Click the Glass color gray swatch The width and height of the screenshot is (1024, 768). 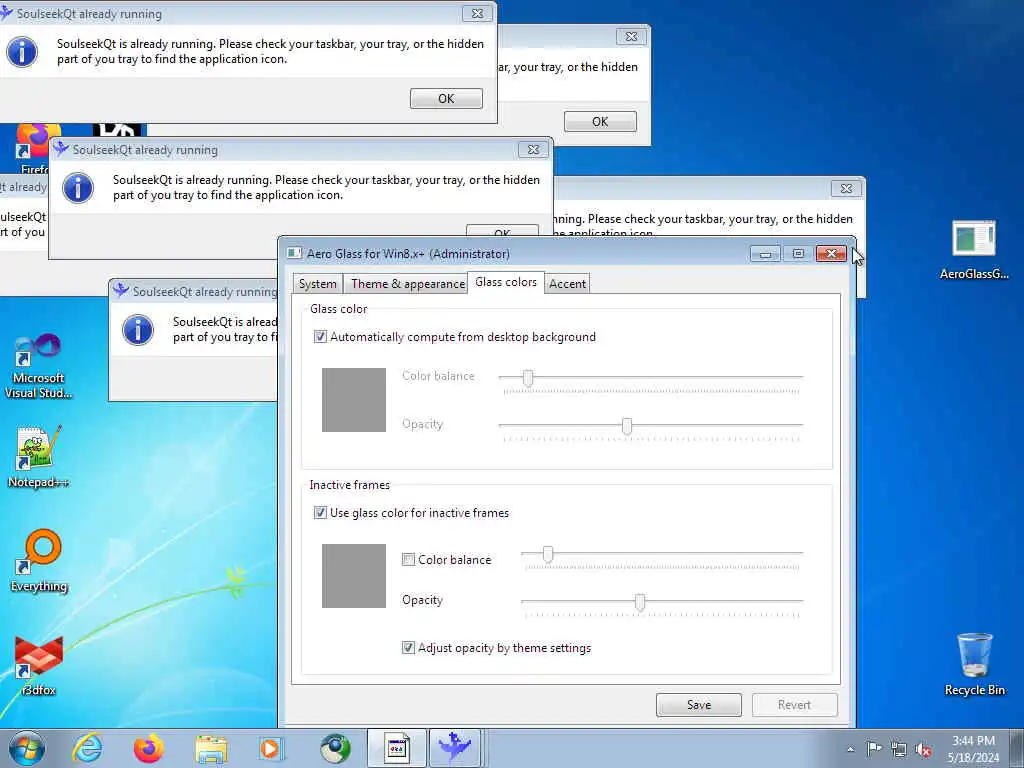(x=354, y=400)
